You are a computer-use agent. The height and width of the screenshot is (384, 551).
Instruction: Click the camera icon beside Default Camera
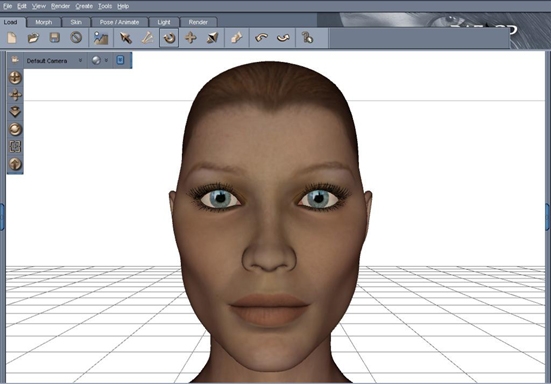tap(15, 60)
